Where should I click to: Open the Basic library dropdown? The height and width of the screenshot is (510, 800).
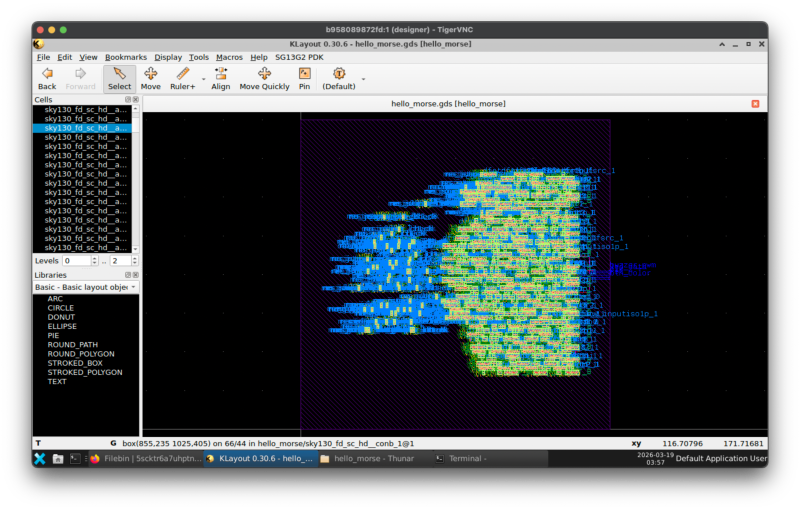click(x=86, y=287)
